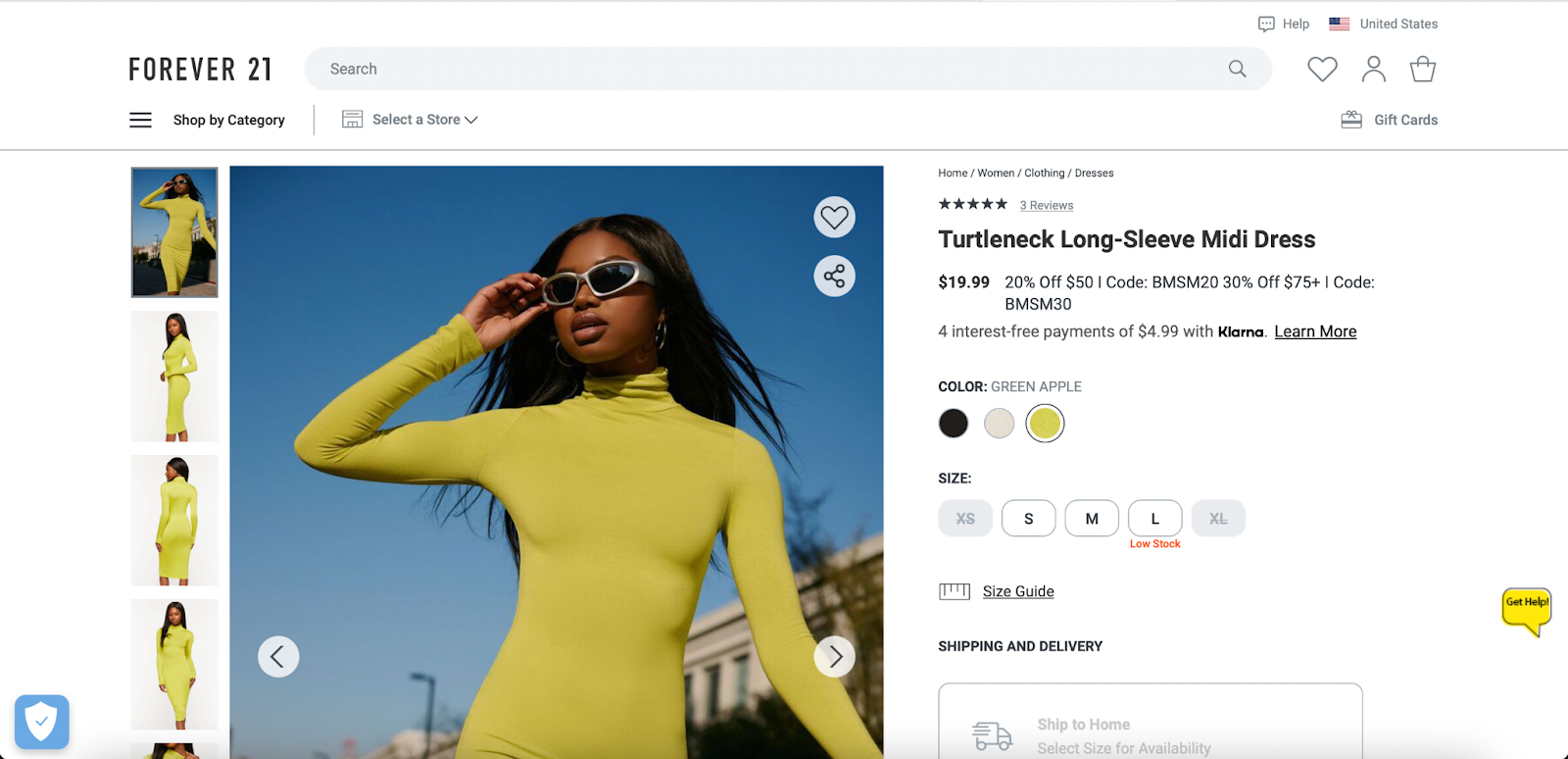Select the unavailable XL size
This screenshot has width=1568, height=759.
[x=1218, y=519]
